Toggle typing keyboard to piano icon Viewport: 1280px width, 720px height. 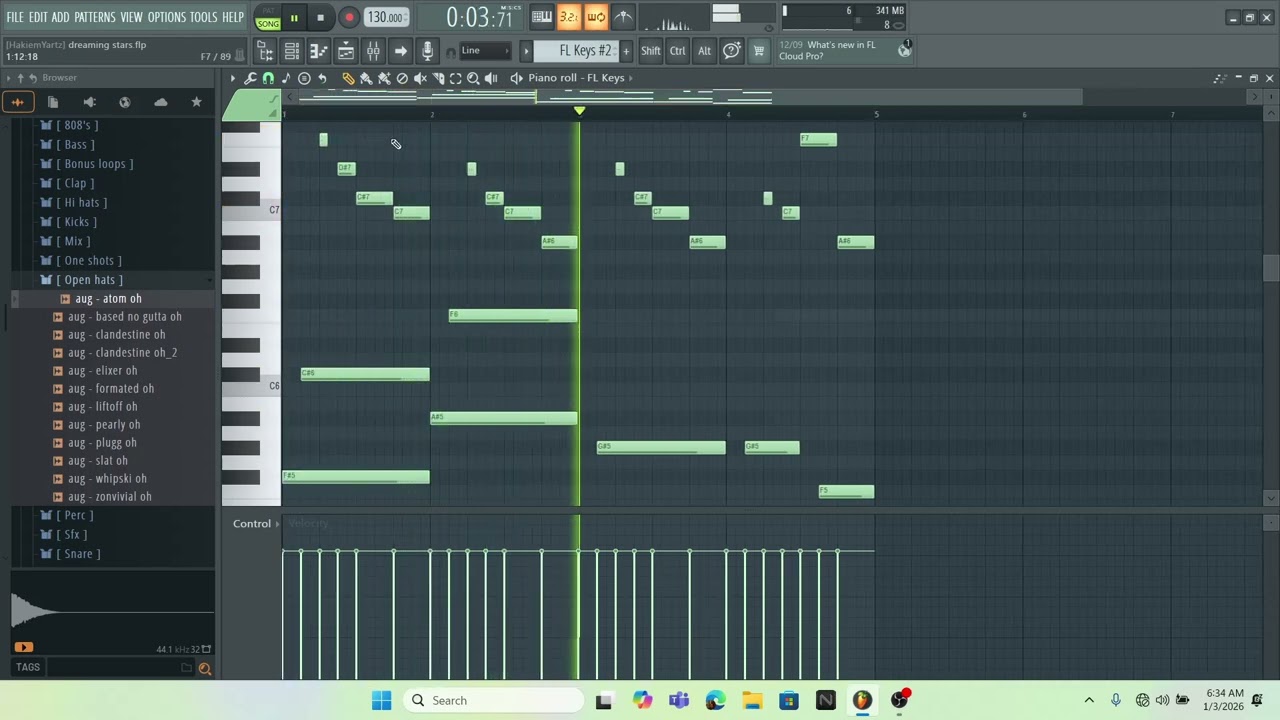click(x=542, y=17)
